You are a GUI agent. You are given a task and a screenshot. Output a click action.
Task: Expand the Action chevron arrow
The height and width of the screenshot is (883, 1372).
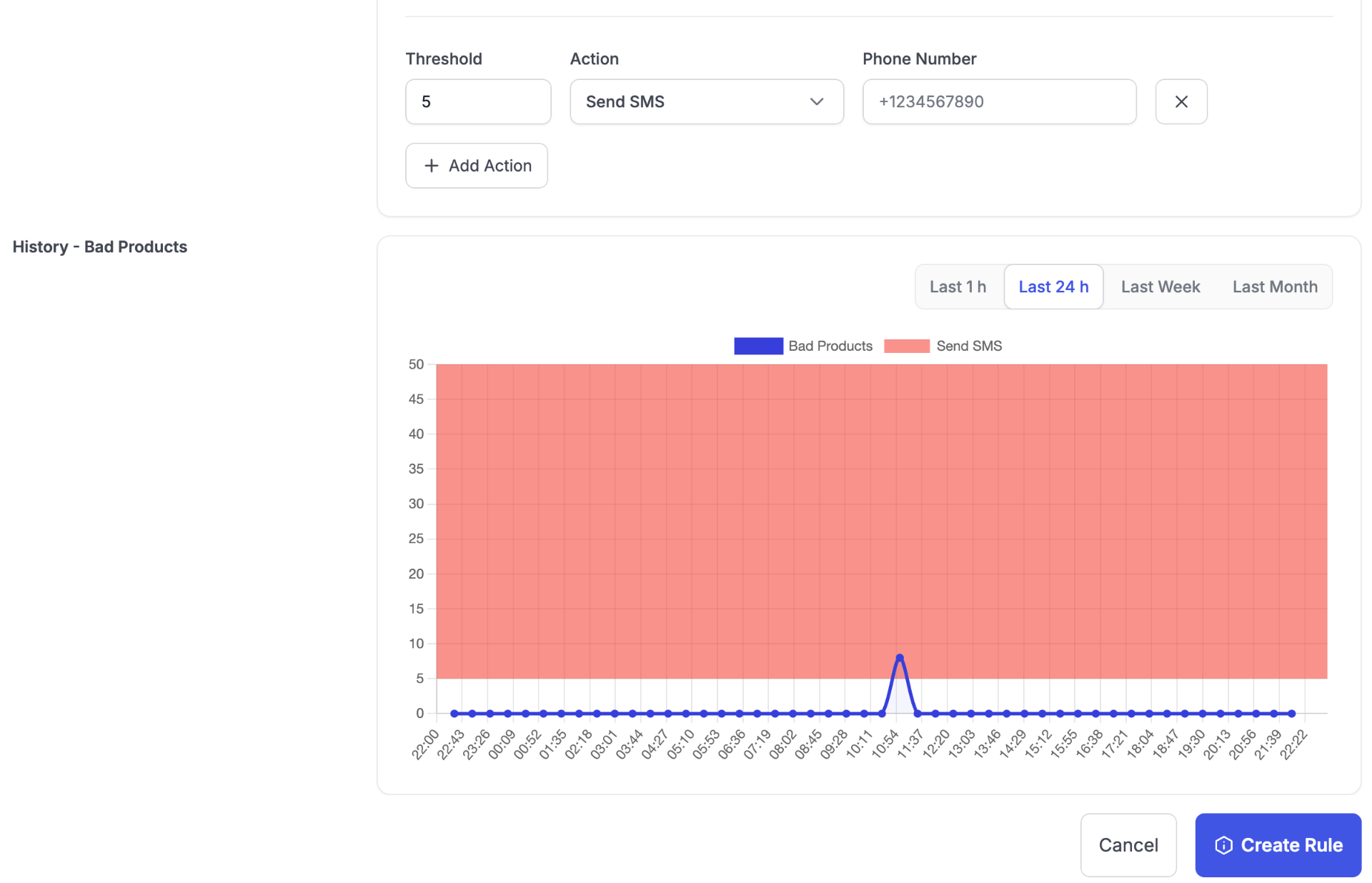817,101
